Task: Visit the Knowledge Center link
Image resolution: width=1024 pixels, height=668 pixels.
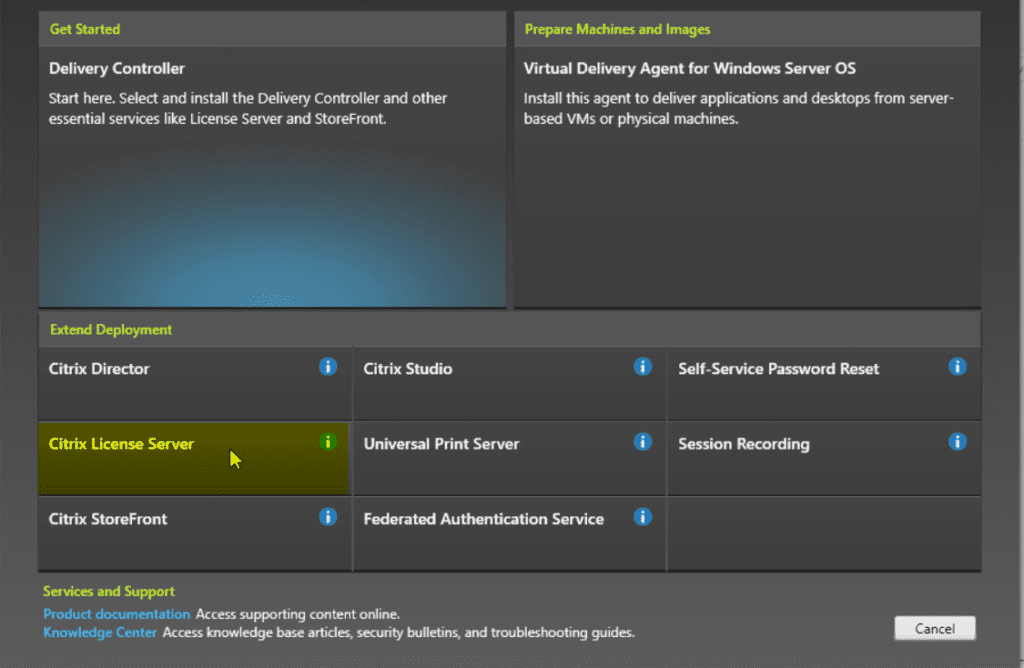Action: (99, 633)
